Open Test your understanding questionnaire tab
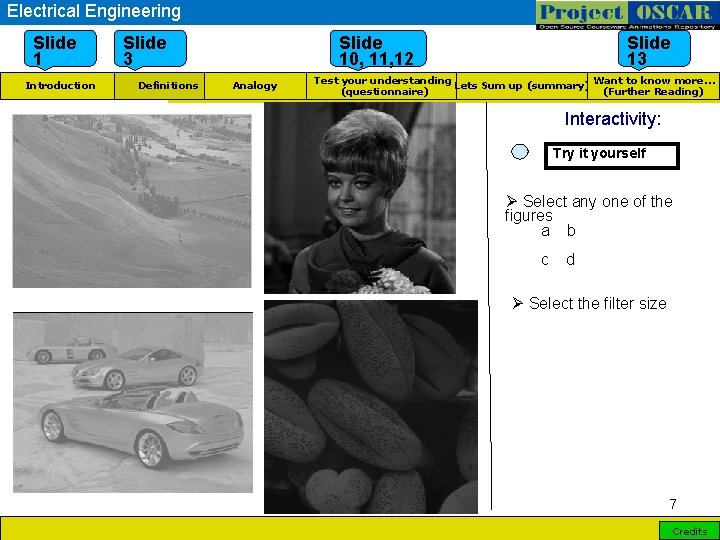This screenshot has height=540, width=720. [x=382, y=86]
